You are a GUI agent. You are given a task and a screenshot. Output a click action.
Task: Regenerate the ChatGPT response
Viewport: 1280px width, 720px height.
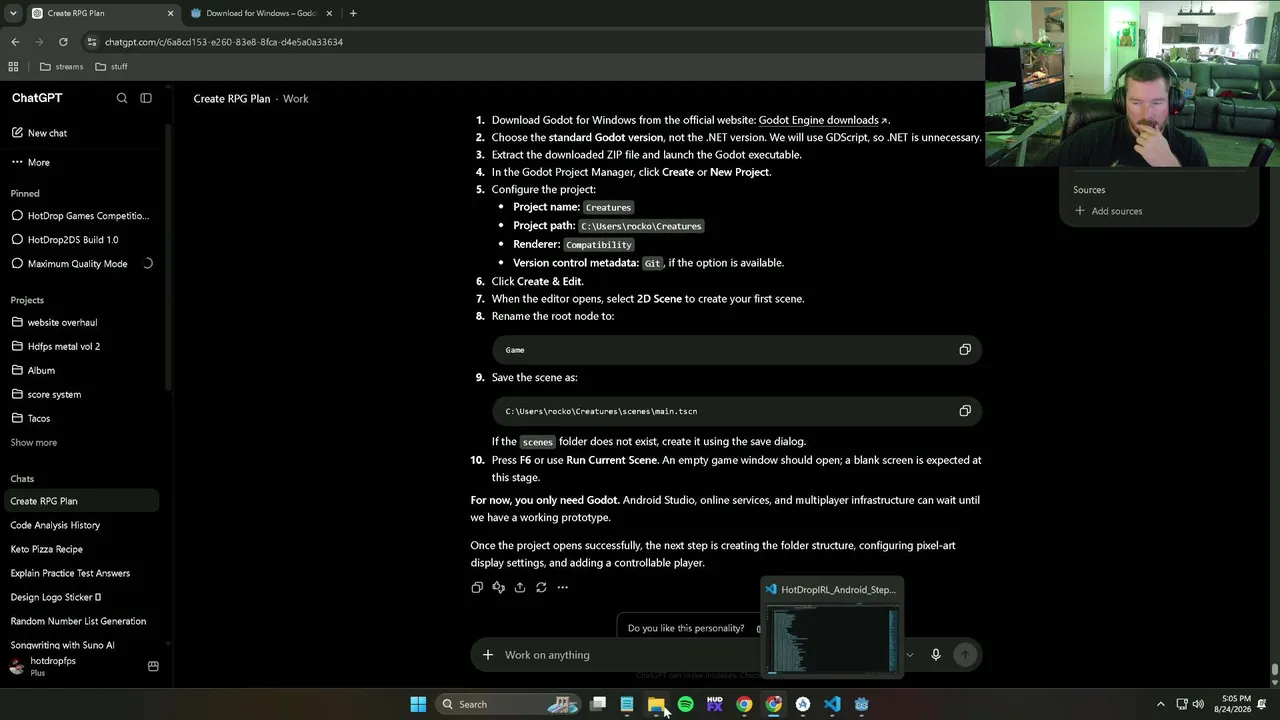(541, 587)
